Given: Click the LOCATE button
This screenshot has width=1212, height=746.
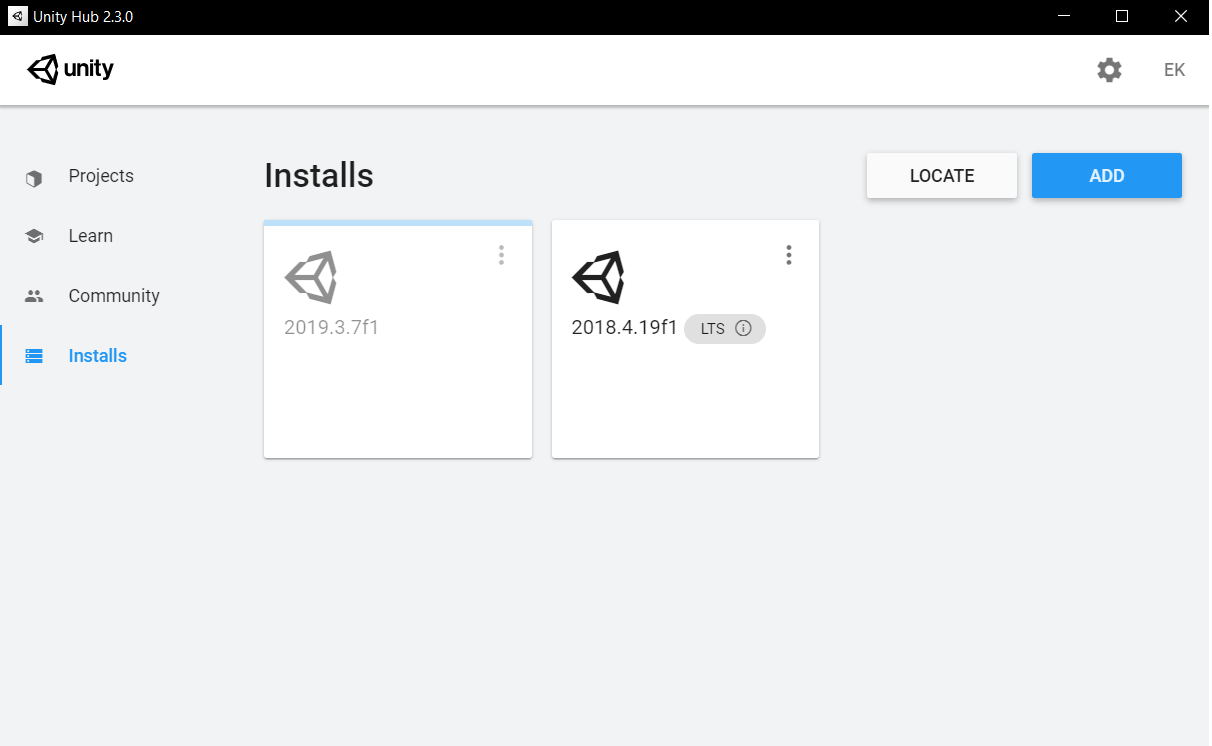Looking at the screenshot, I should tap(942, 176).
